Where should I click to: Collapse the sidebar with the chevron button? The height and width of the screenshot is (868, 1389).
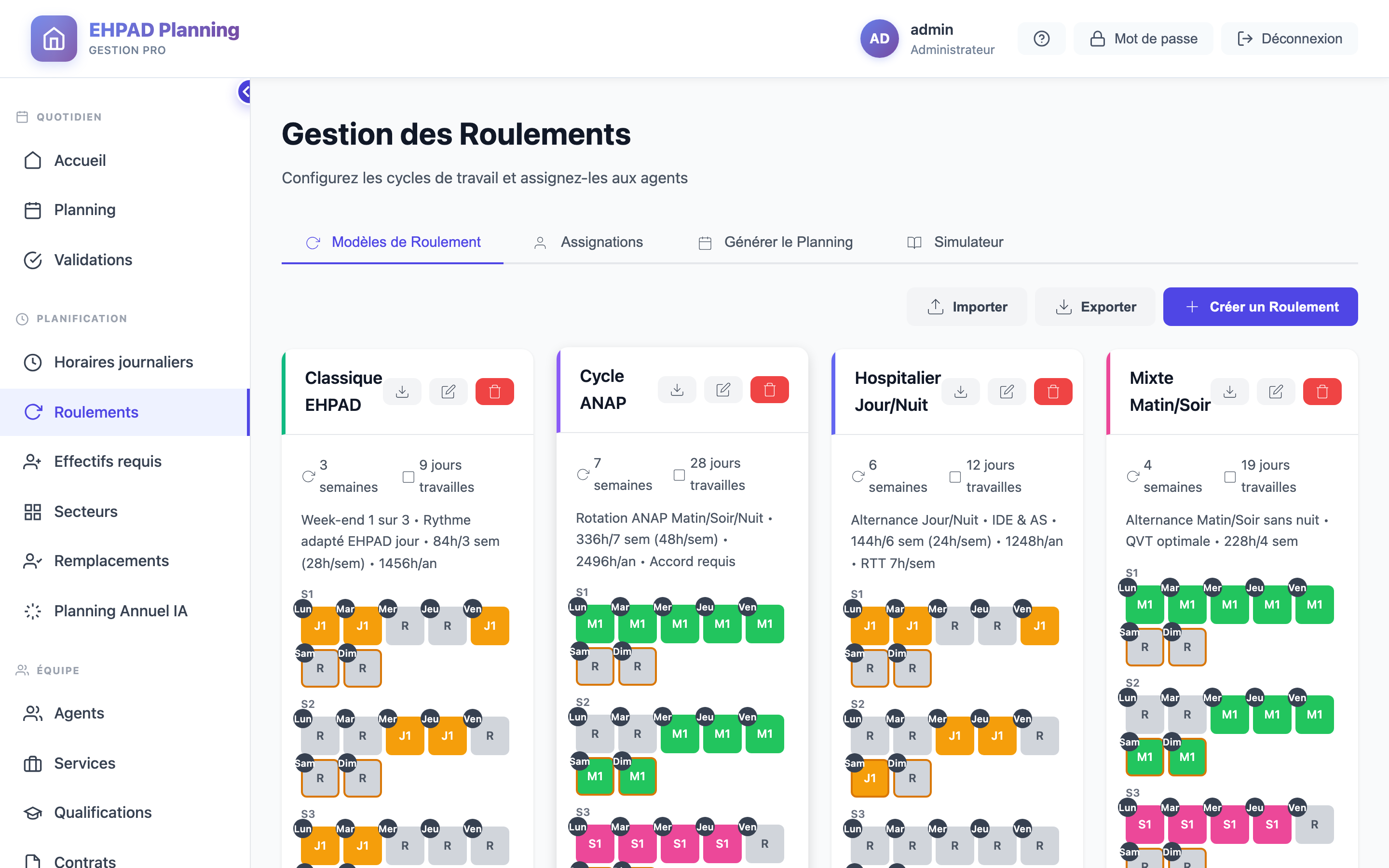pyautogui.click(x=245, y=92)
